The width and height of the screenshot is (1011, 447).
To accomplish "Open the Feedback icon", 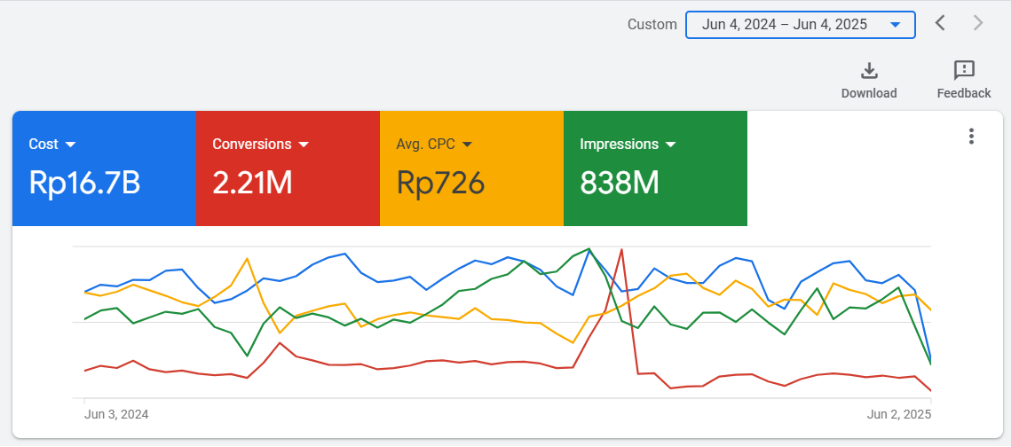I will (964, 70).
